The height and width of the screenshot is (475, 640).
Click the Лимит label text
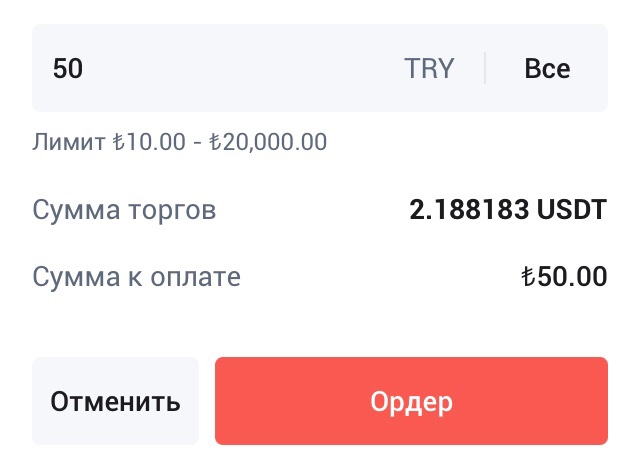(69, 142)
